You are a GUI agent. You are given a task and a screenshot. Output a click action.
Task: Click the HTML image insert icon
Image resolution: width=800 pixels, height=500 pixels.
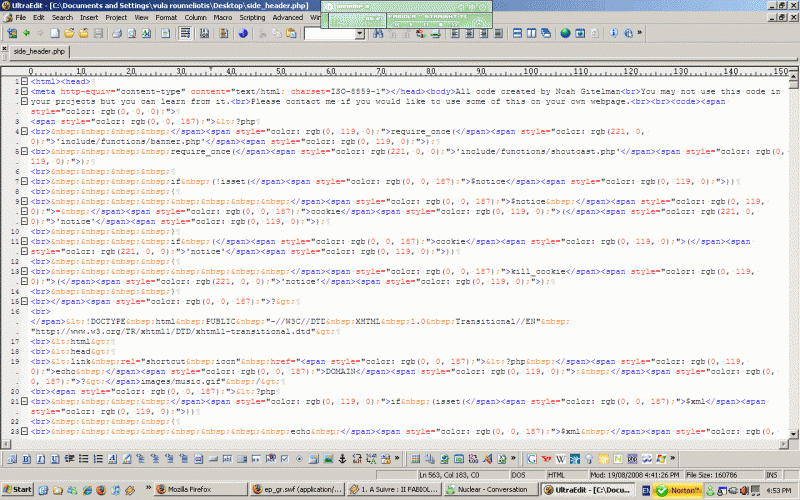tap(328, 459)
